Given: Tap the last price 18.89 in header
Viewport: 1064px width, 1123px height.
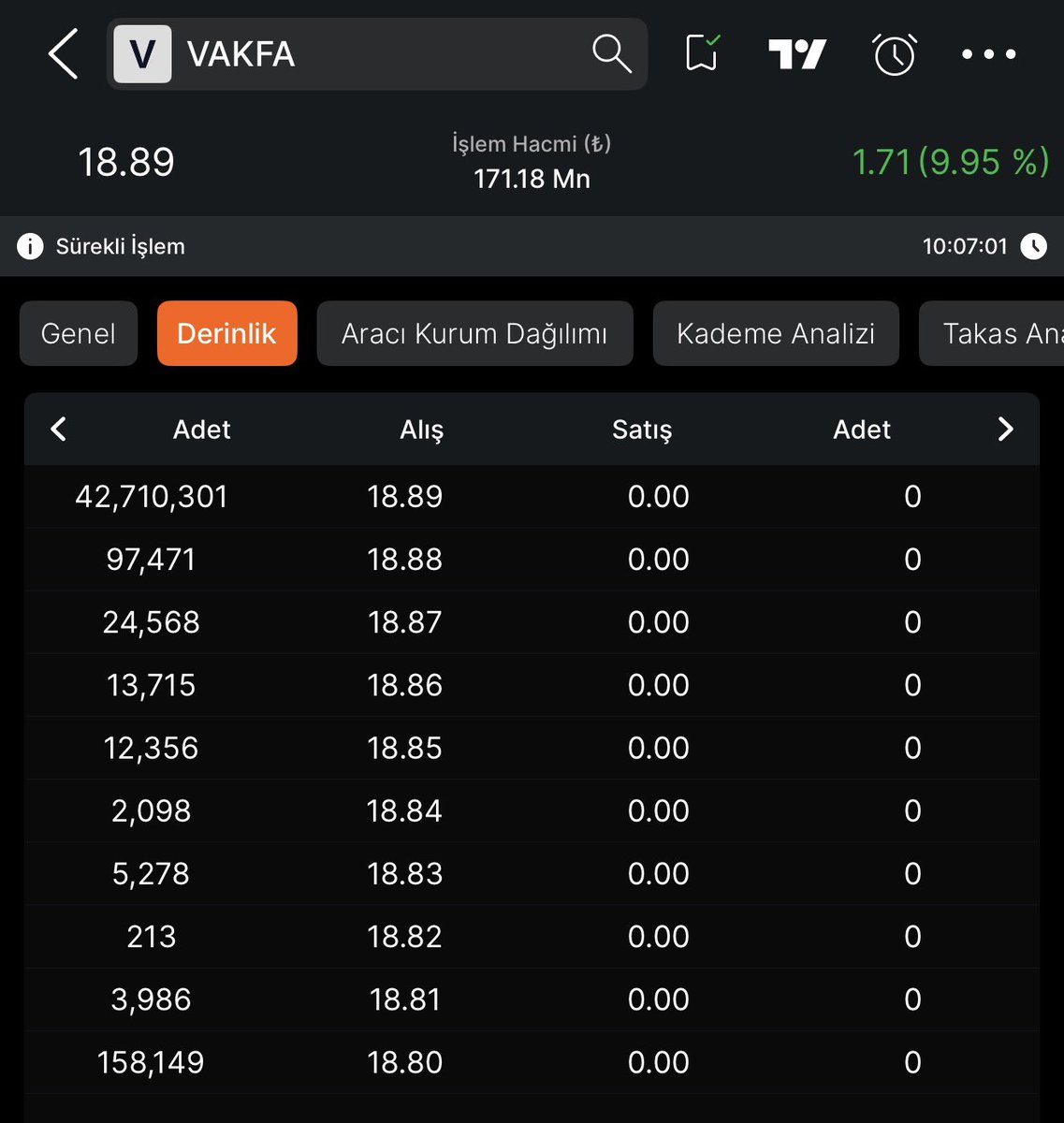Looking at the screenshot, I should (x=126, y=162).
